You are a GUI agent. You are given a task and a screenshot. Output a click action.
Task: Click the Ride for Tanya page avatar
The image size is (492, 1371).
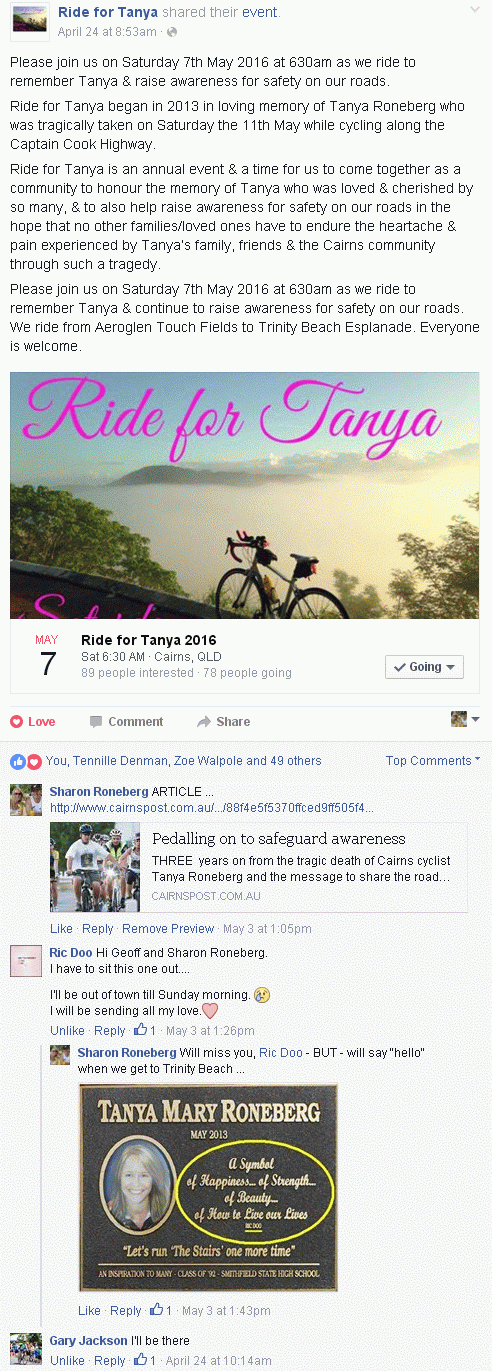tap(29, 21)
